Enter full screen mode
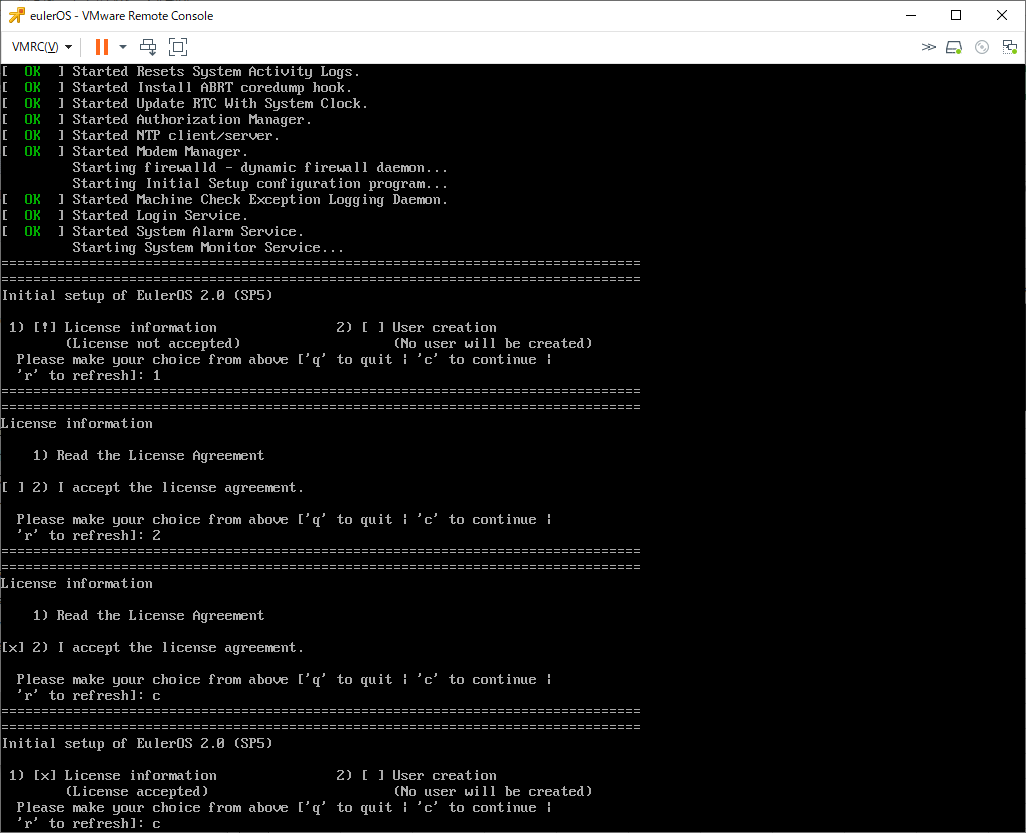The image size is (1026, 833). click(178, 47)
